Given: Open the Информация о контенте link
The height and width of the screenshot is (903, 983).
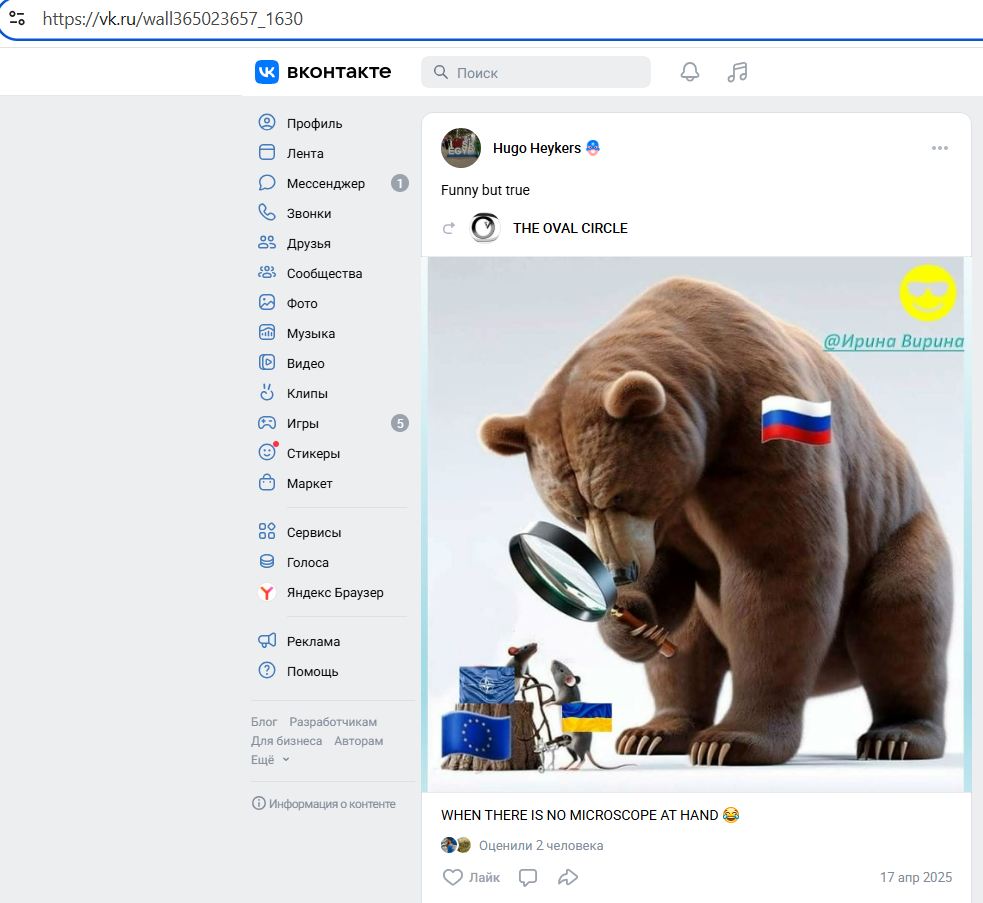Looking at the screenshot, I should coord(323,803).
